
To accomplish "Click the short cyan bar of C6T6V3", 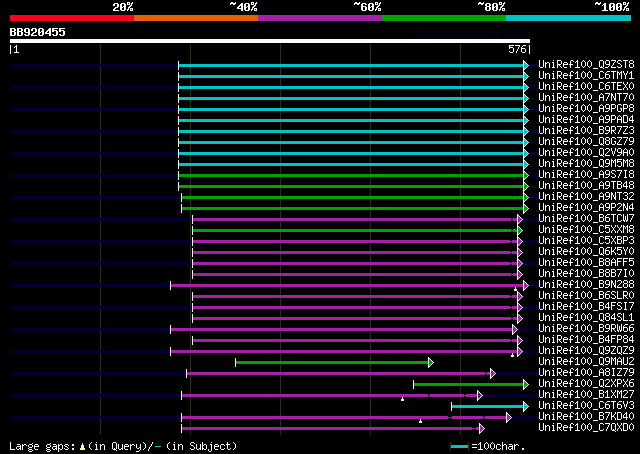I will coord(488,407).
